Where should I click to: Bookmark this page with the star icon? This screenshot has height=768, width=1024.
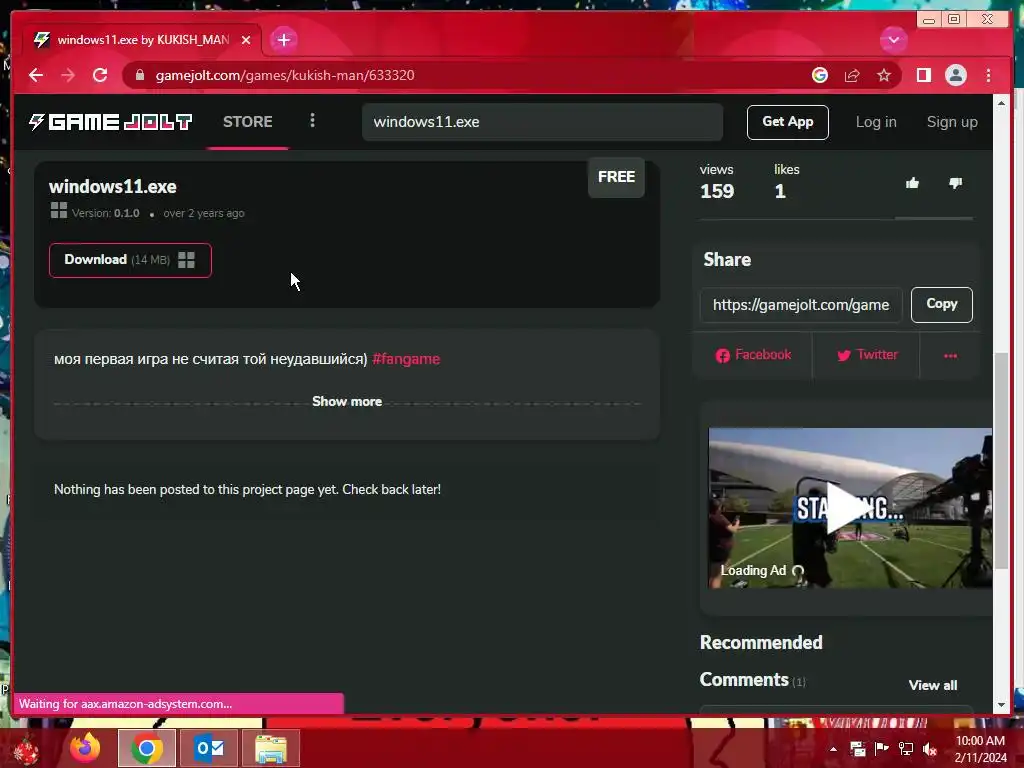(884, 75)
